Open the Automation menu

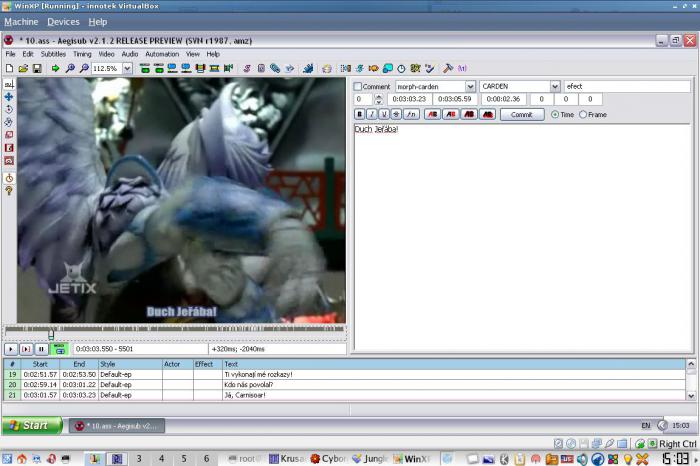pos(162,54)
